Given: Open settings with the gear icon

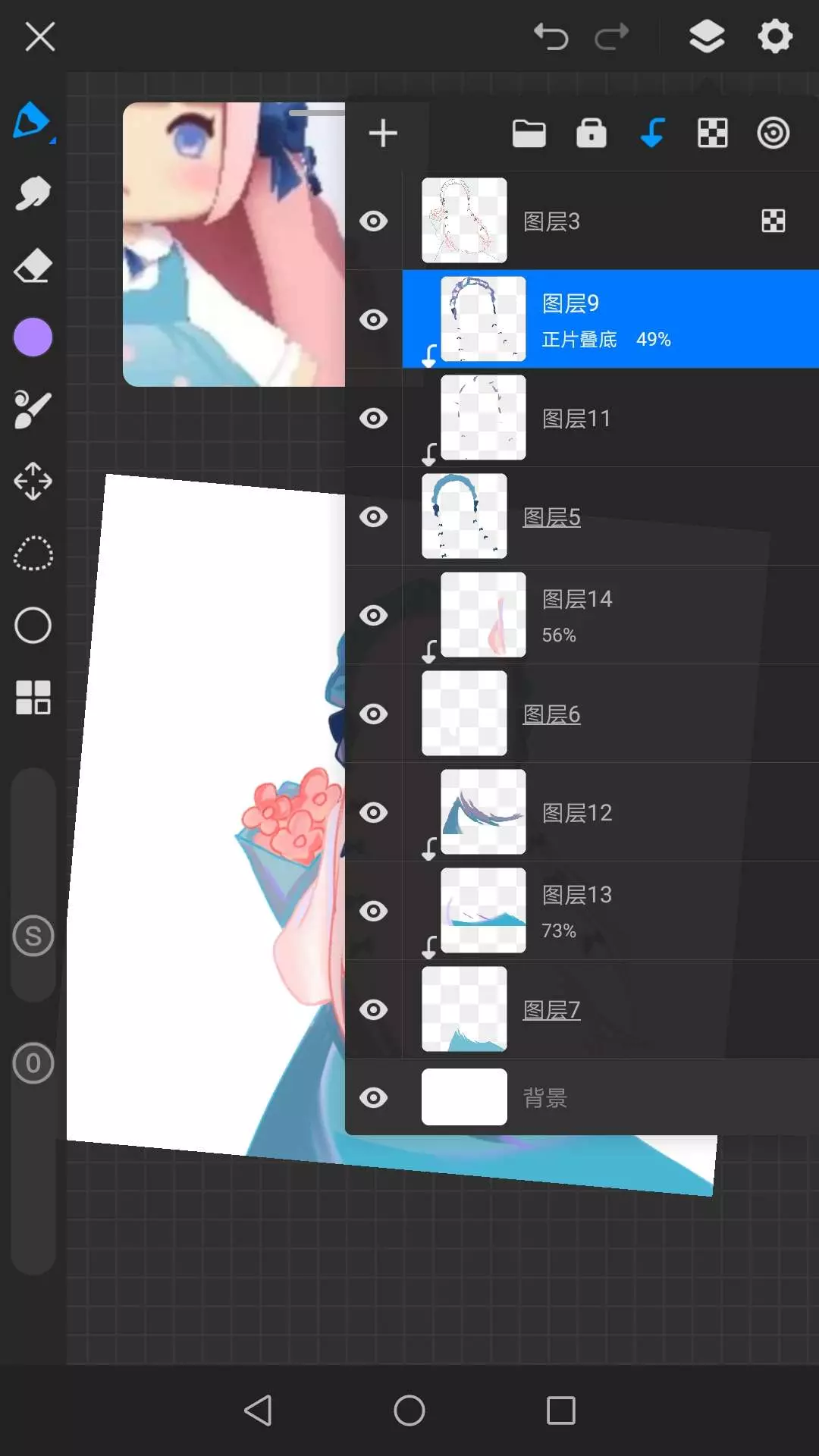Looking at the screenshot, I should pyautogui.click(x=774, y=36).
